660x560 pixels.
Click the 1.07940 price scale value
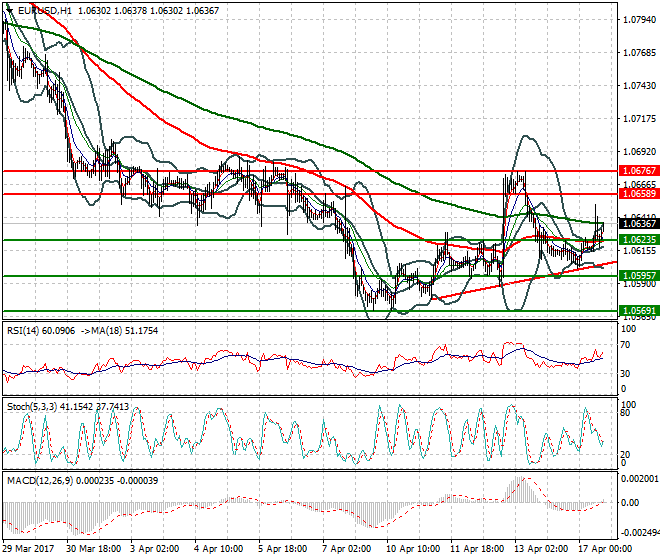tap(639, 19)
